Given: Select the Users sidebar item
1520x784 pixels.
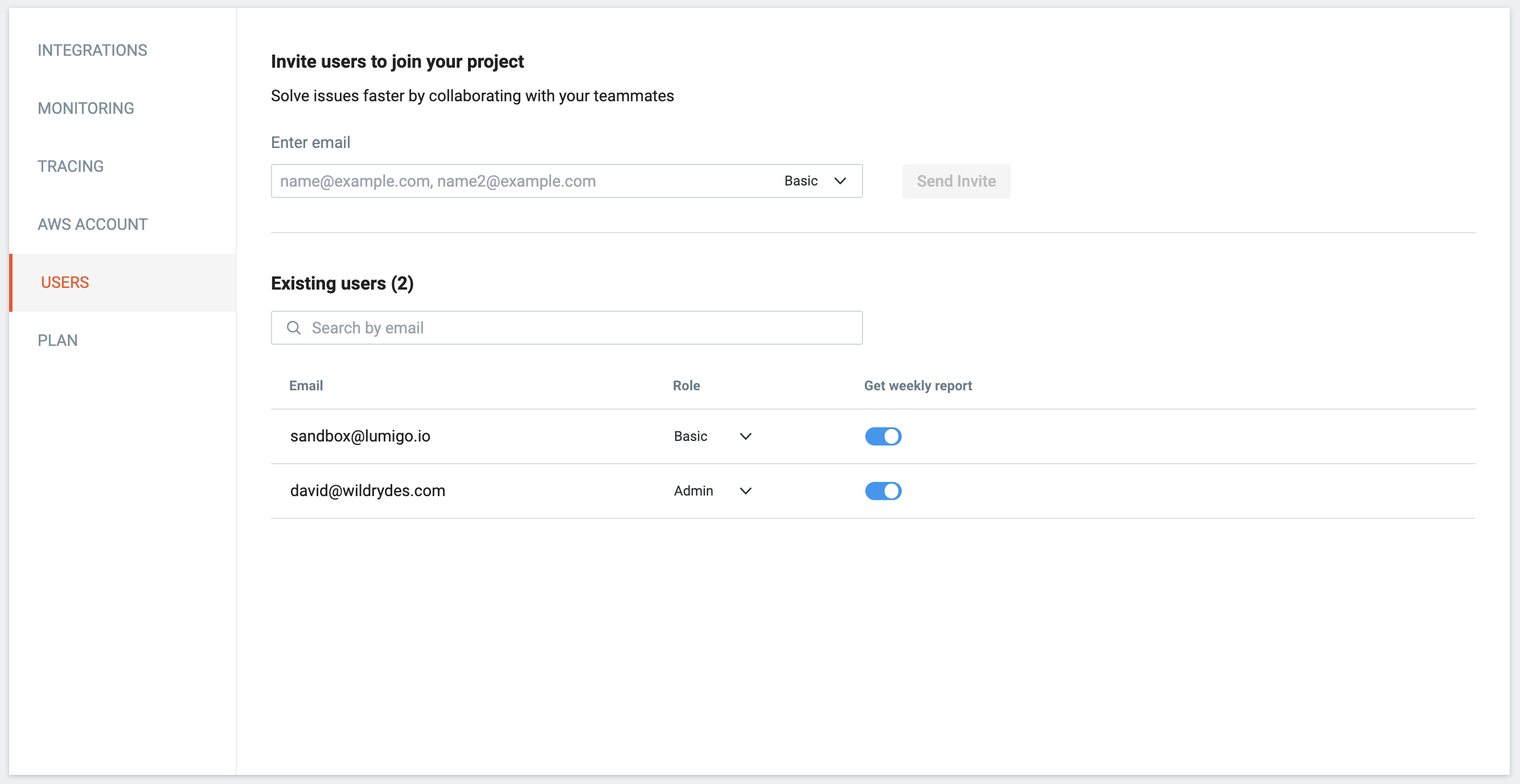Looking at the screenshot, I should click(x=65, y=283).
